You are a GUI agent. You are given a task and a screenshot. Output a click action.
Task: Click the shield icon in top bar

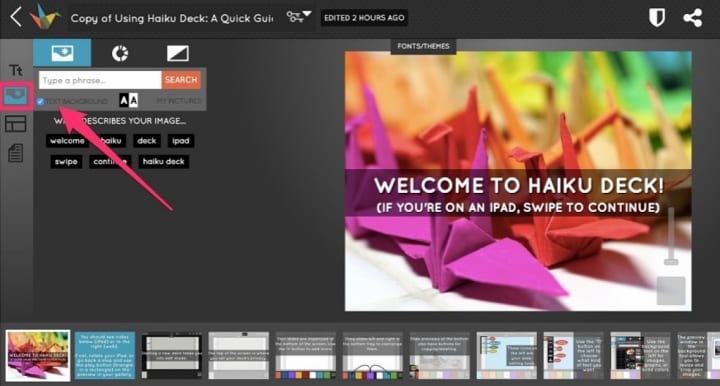point(657,18)
